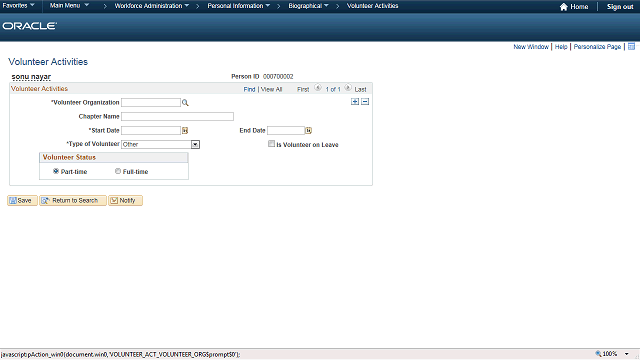
Task: Select Volunteer Activities breadcrumb item
Action: tap(372, 6)
